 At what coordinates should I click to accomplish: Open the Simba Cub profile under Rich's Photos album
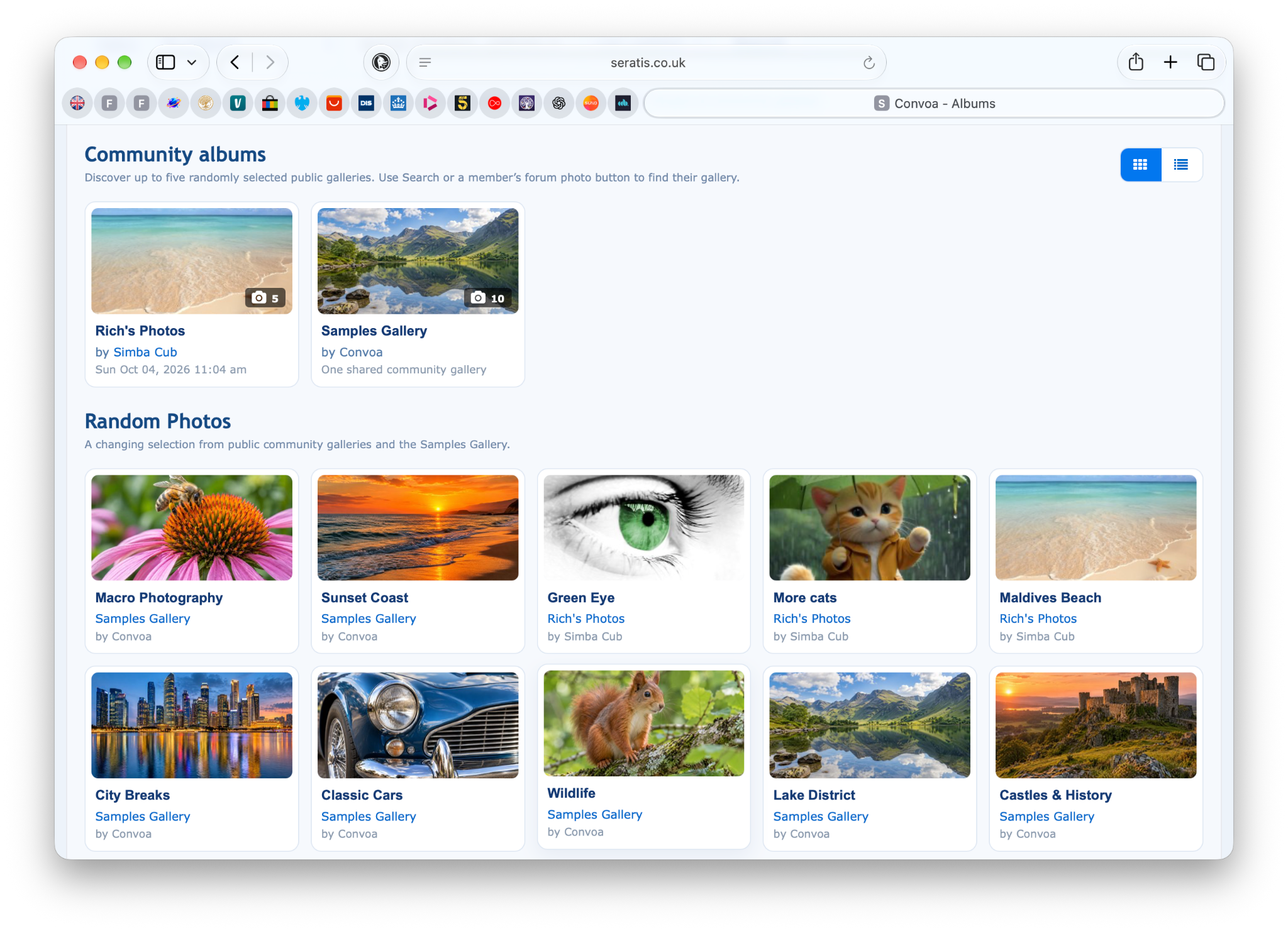tap(145, 352)
